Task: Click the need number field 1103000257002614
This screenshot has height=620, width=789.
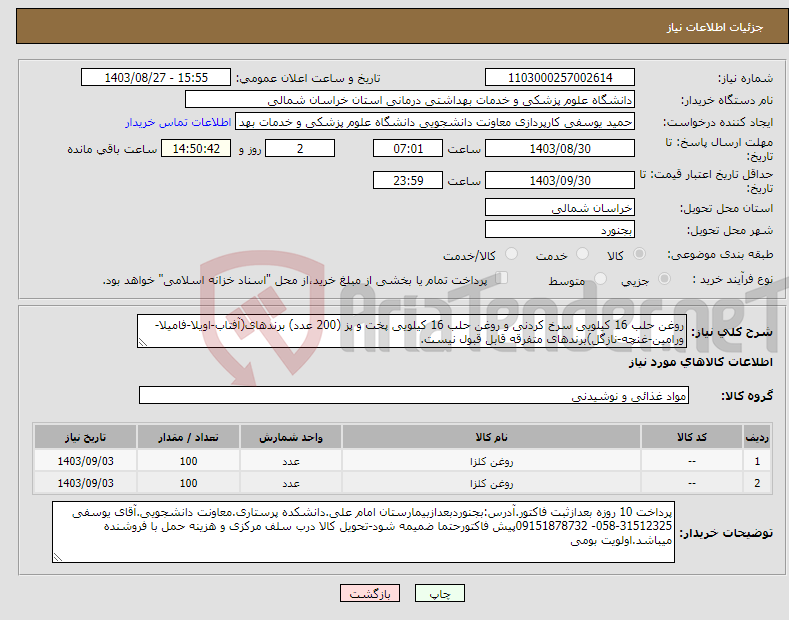Action: pyautogui.click(x=560, y=78)
